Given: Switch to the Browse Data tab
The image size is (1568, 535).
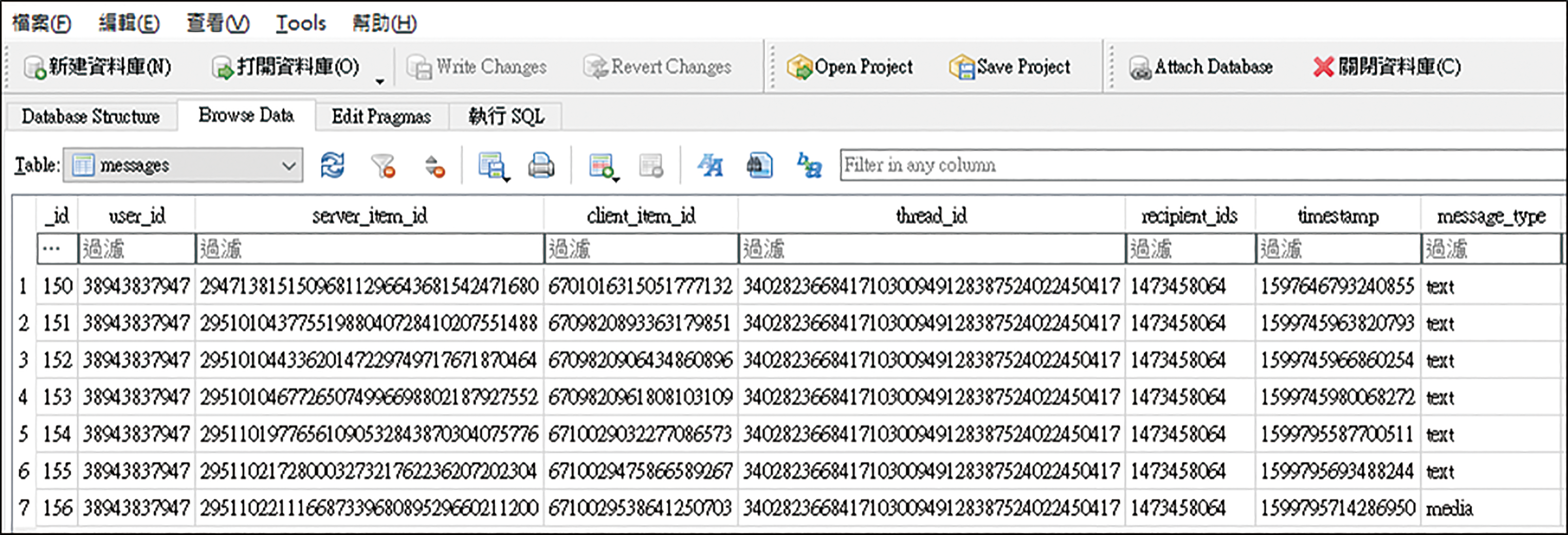Looking at the screenshot, I should 247,115.
